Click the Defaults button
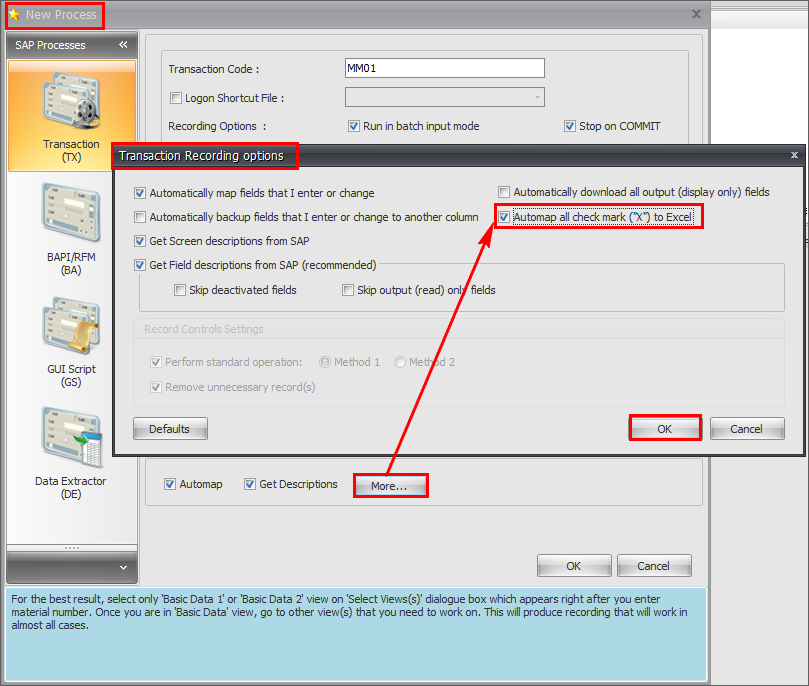 pyautogui.click(x=170, y=429)
